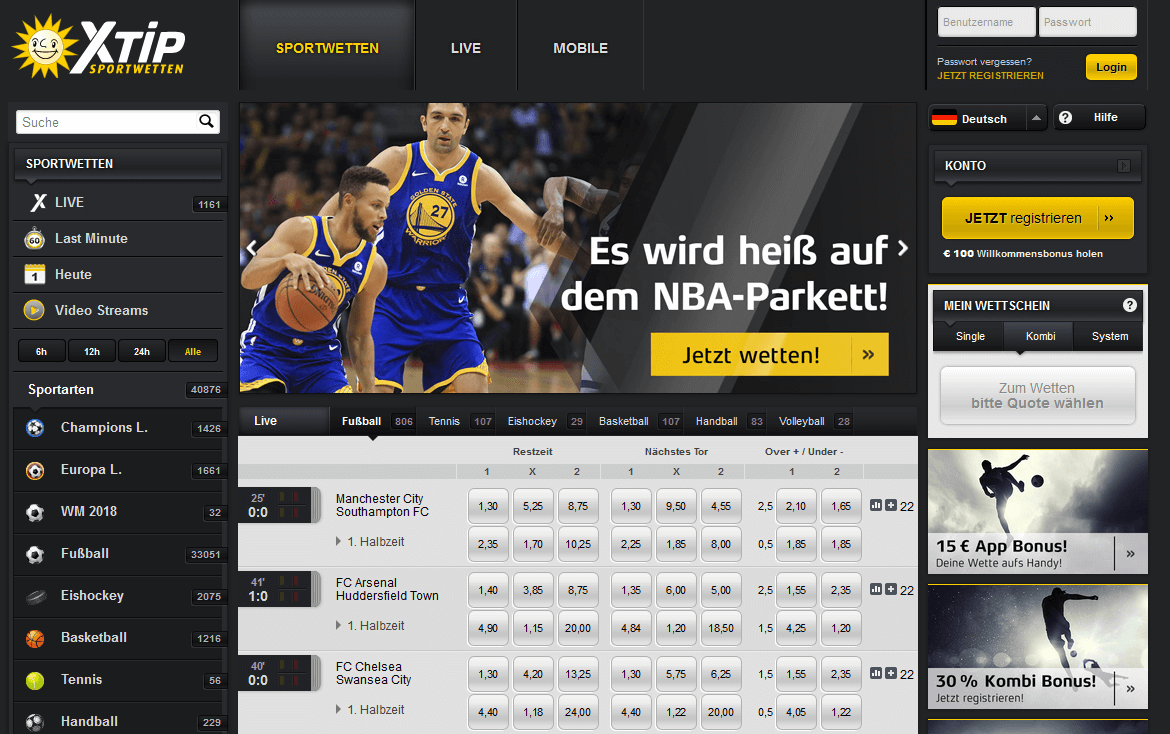Screen dimensions: 1170x734
Task: Open the LIVE main navigation tab
Action: 466,48
